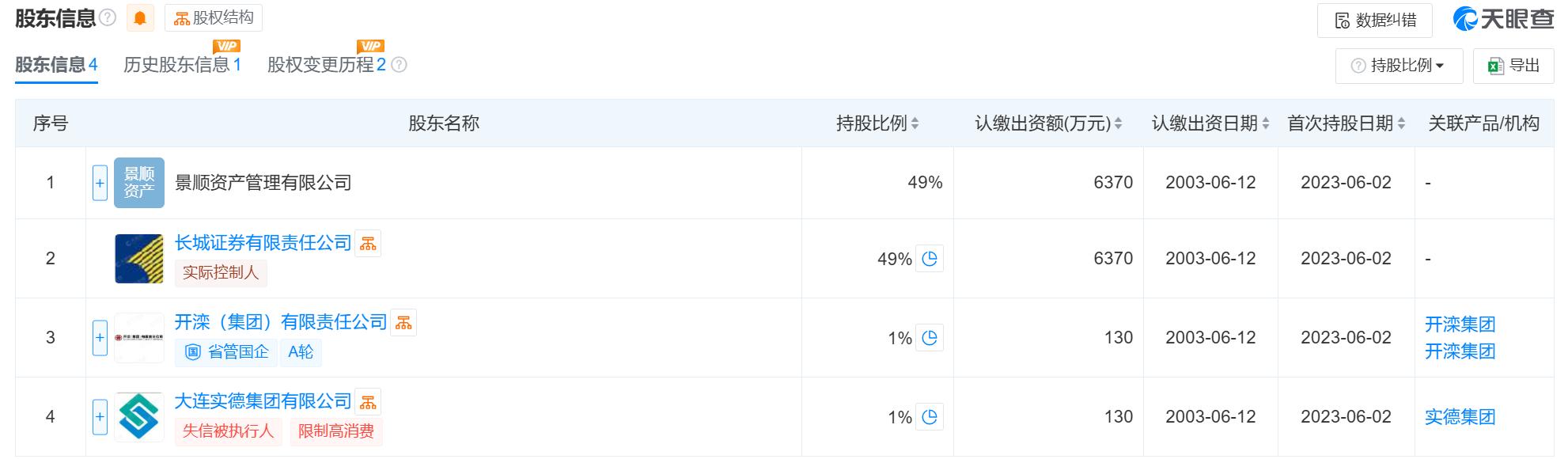Open the 持股比例 dropdown filter
The image size is (1568, 459).
coord(1399,66)
